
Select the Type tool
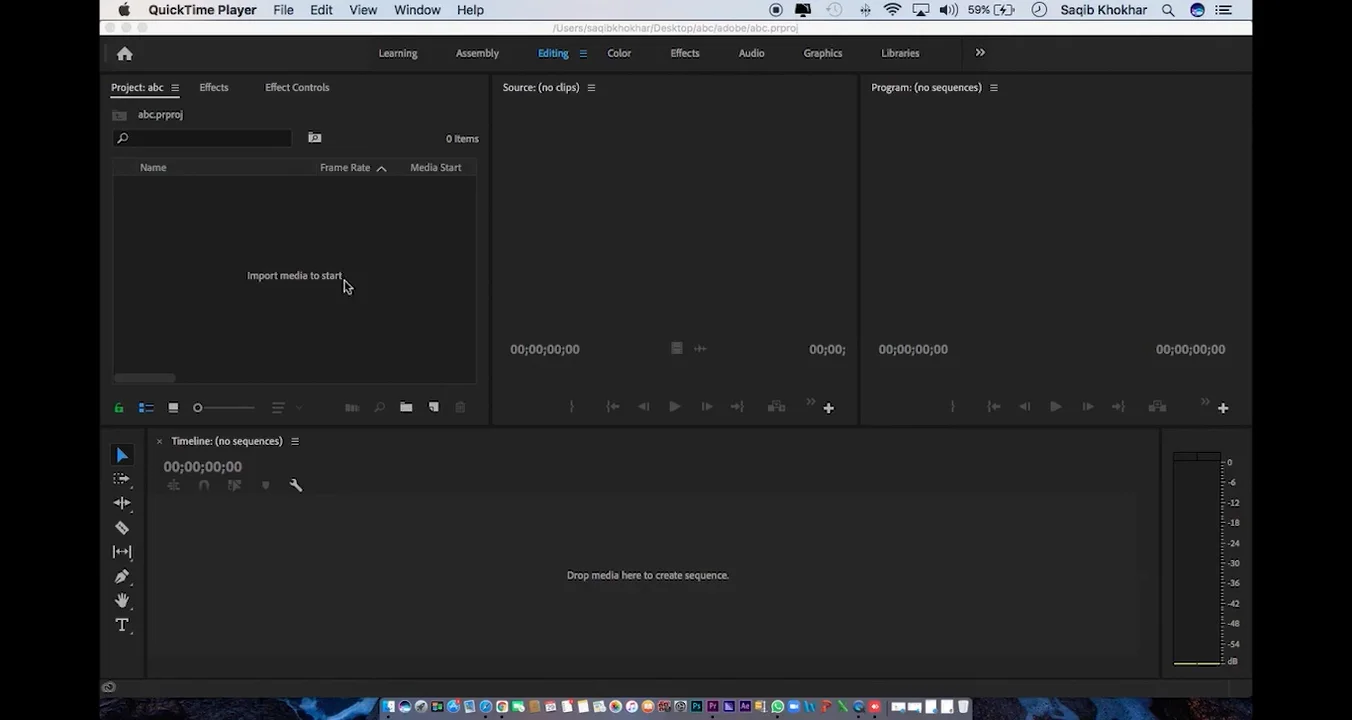coord(122,625)
